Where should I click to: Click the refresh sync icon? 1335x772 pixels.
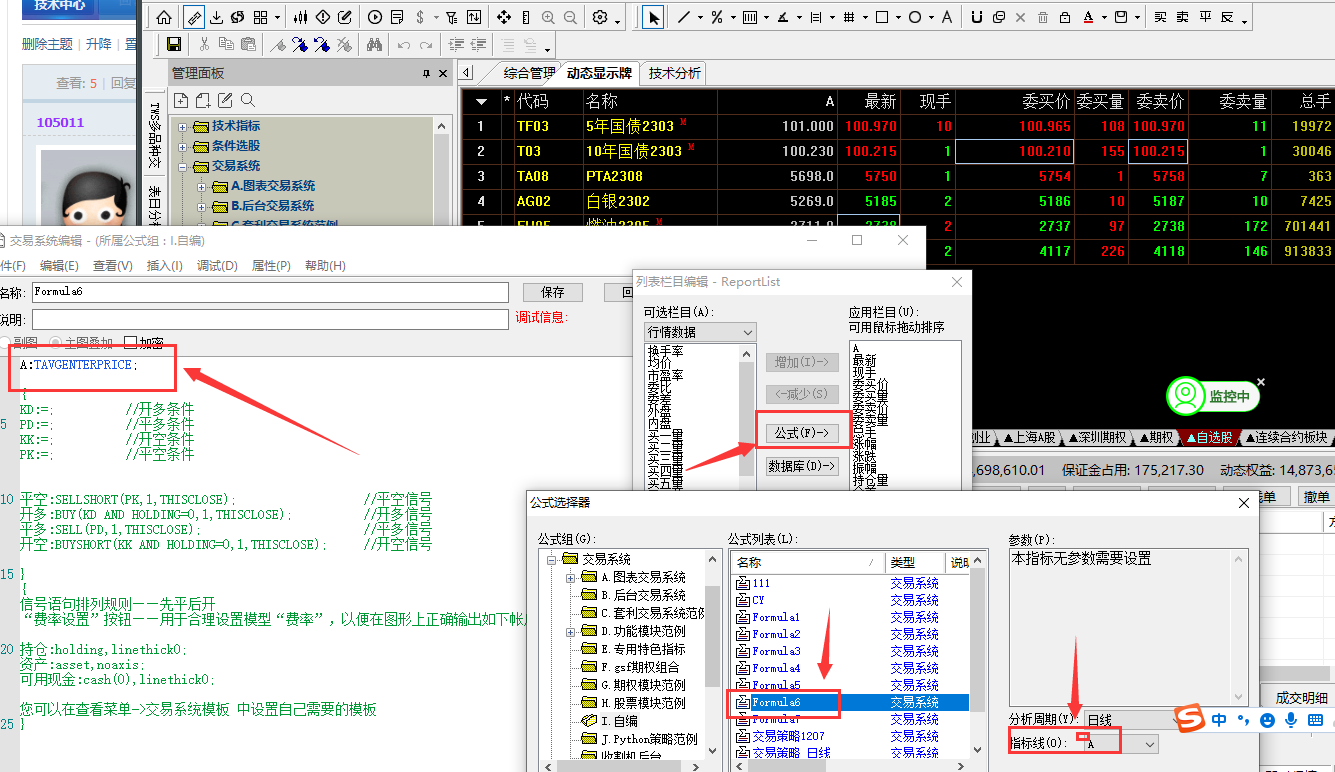pyautogui.click(x=238, y=18)
